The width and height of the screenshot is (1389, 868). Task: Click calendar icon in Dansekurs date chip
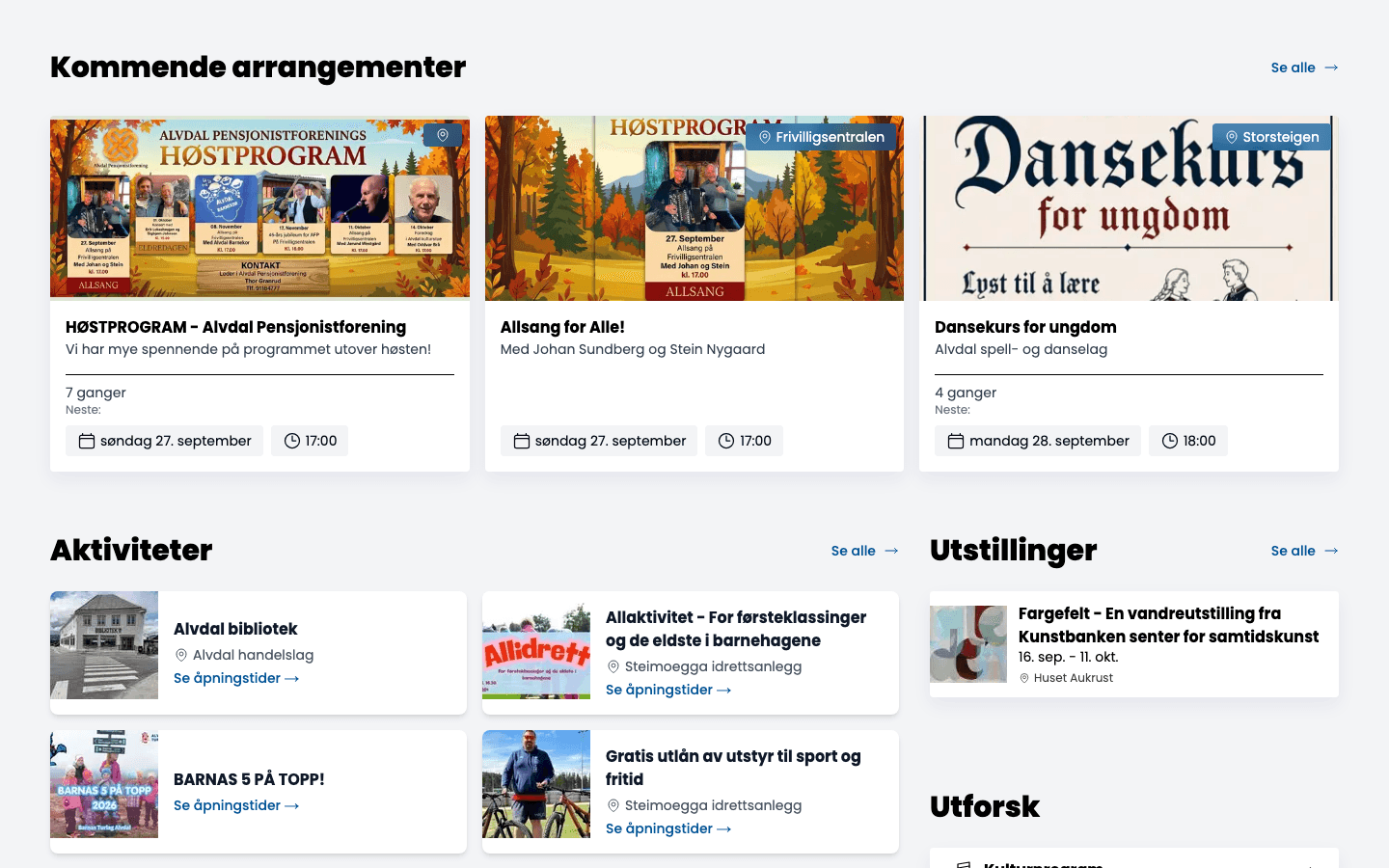(956, 441)
